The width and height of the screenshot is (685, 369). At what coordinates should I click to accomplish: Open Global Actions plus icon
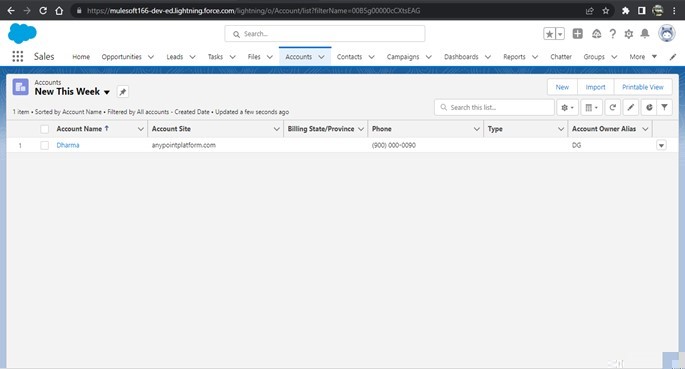point(578,33)
